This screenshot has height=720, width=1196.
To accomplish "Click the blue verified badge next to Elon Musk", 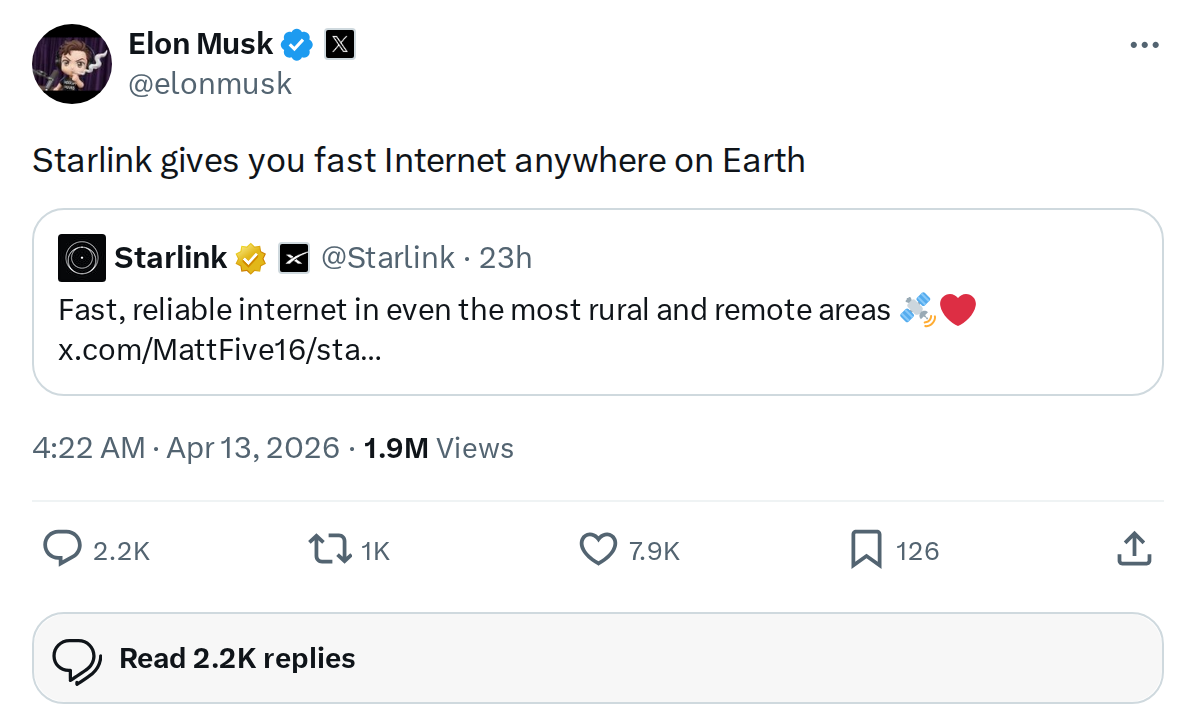I will 296,44.
